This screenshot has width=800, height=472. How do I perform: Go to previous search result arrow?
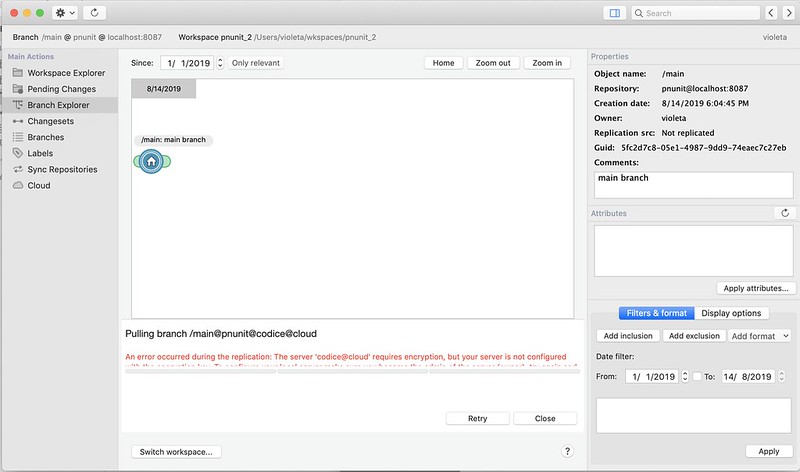point(771,13)
